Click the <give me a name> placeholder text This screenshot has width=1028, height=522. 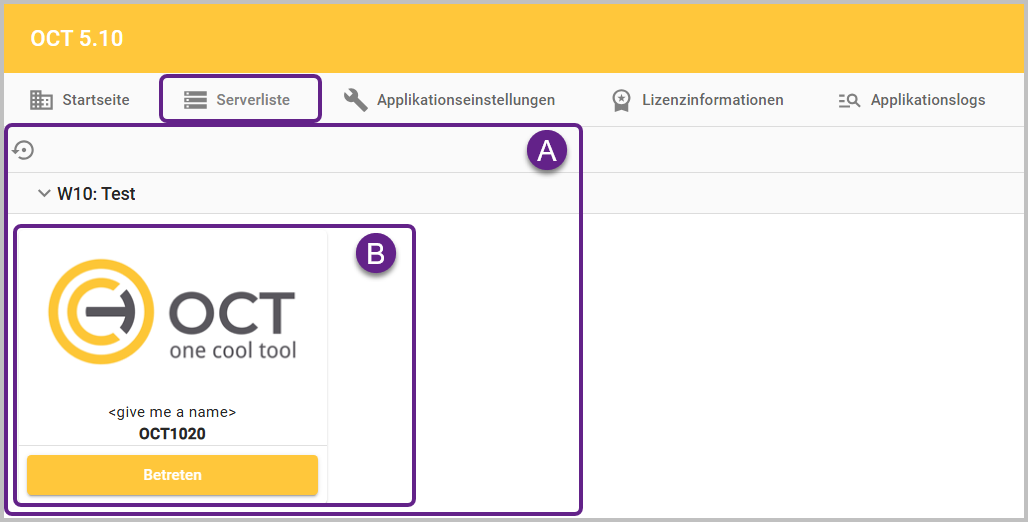point(172,412)
